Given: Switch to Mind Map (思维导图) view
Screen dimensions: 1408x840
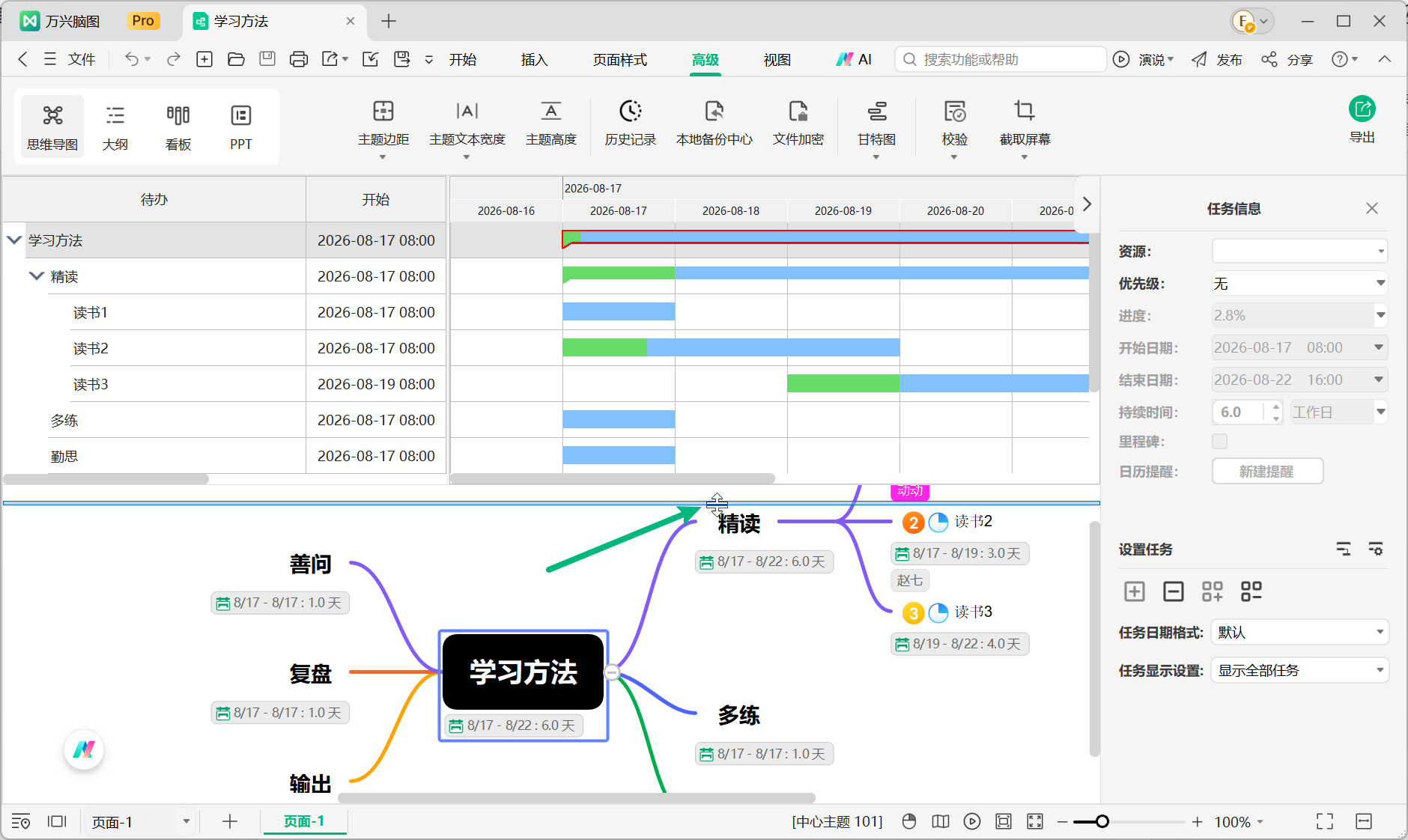Looking at the screenshot, I should tap(52, 126).
